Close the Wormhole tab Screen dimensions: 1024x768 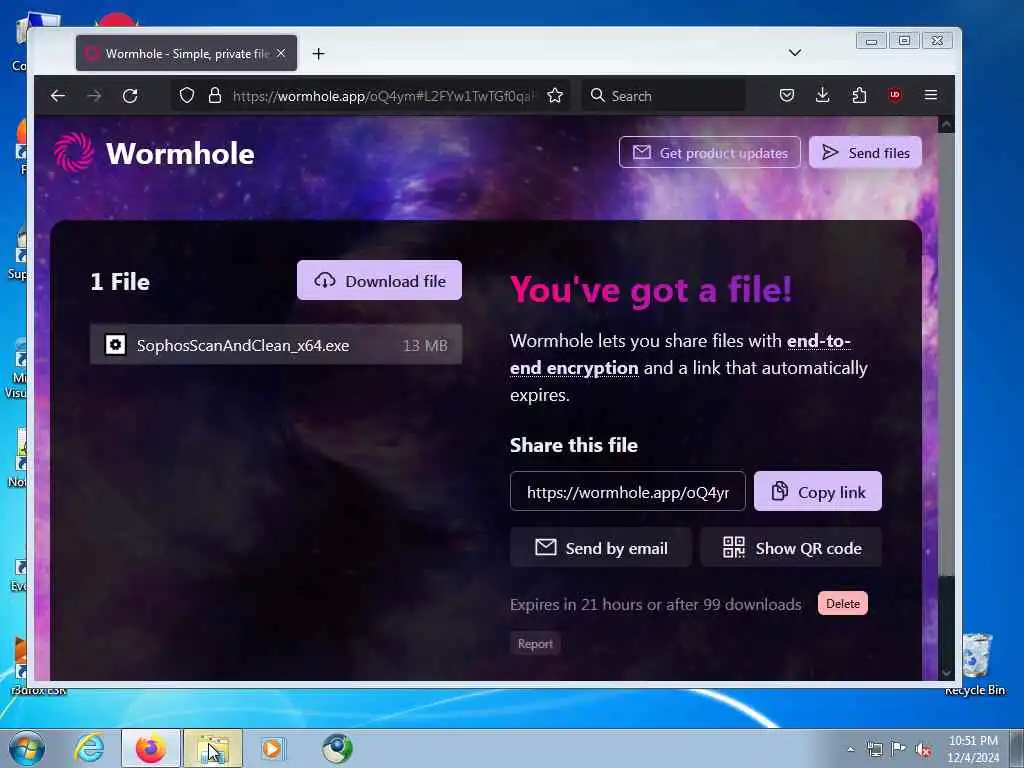[x=281, y=53]
